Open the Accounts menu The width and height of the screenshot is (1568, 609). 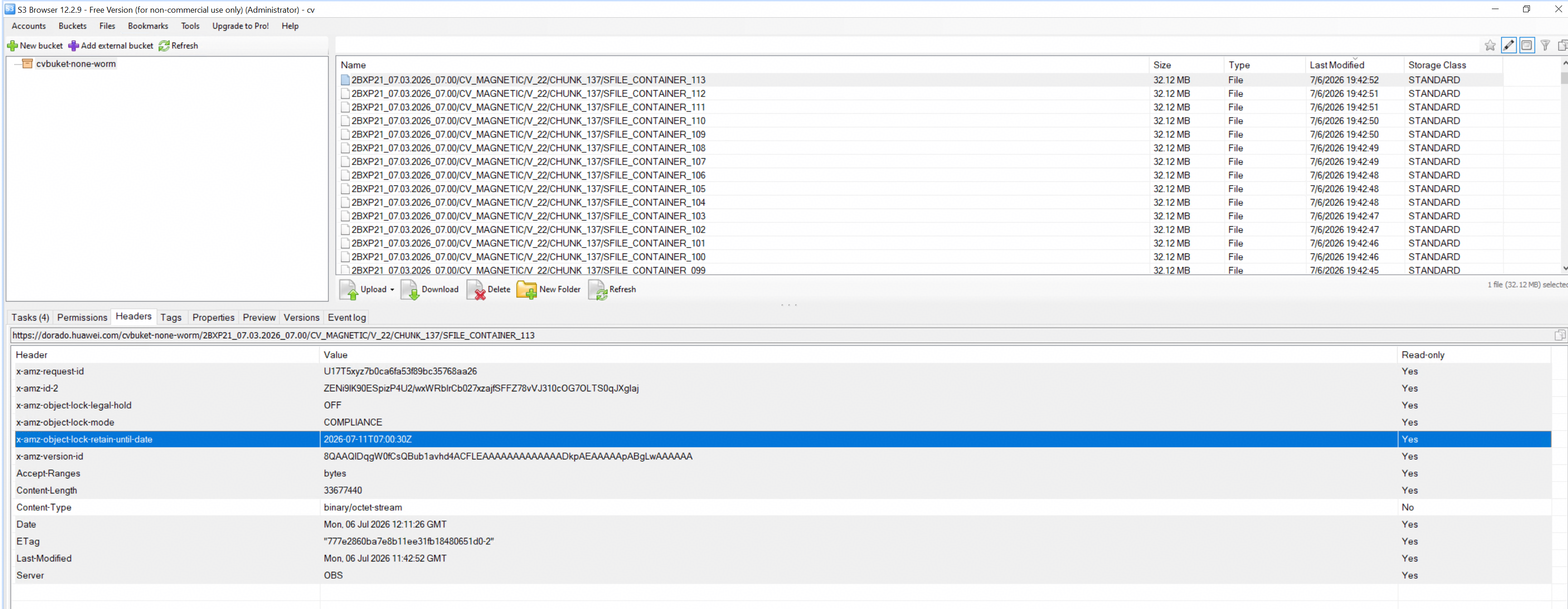(x=29, y=26)
